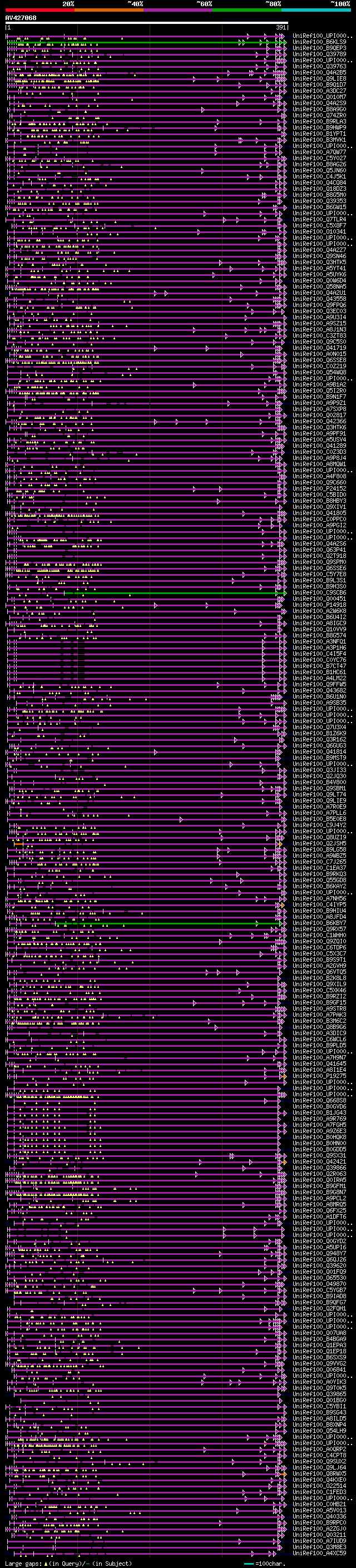This screenshot has height=1568, width=356.
Task: Select label UniRef100_Q9LT74
Action: point(319,794)
